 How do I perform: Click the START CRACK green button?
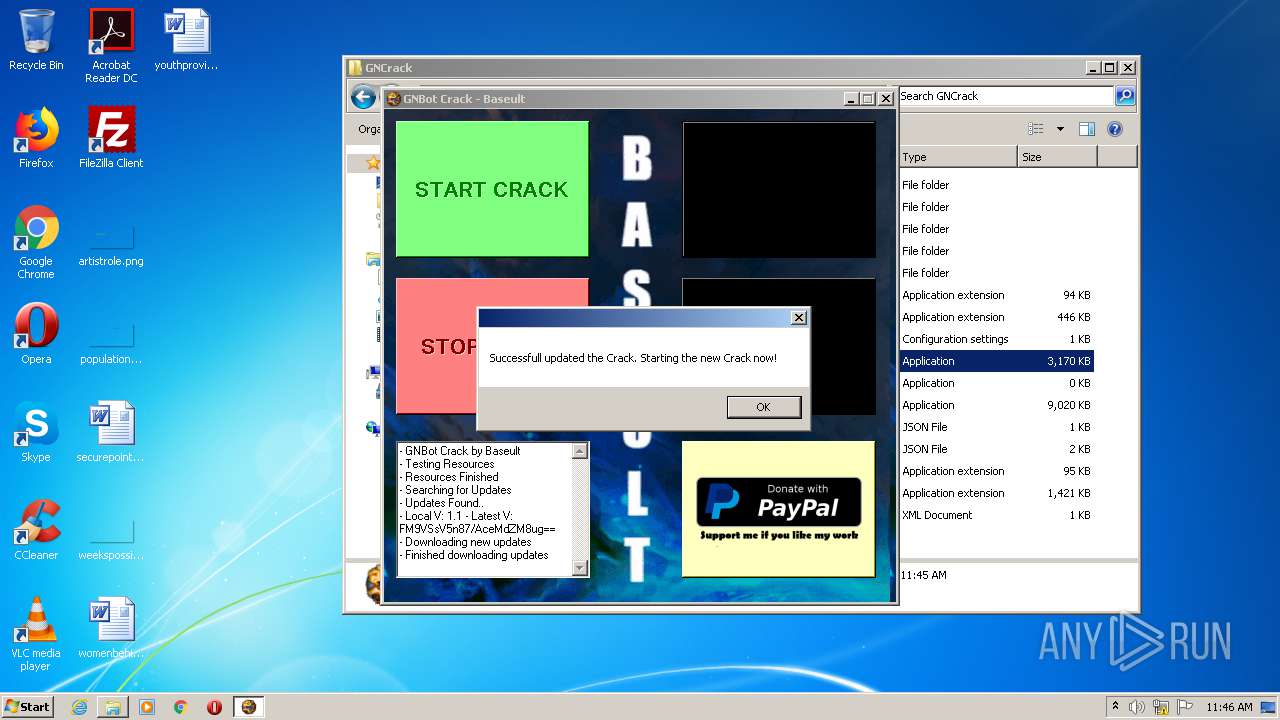[492, 189]
